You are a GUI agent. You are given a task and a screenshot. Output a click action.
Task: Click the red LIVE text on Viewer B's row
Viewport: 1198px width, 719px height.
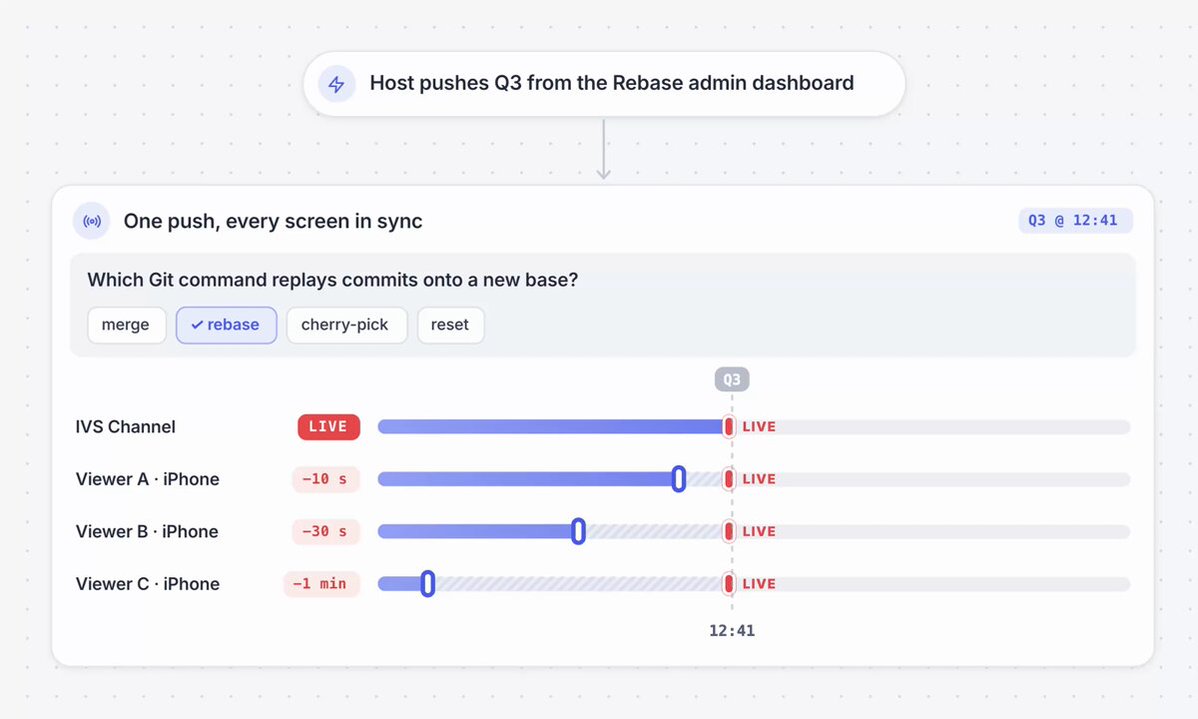tap(759, 531)
